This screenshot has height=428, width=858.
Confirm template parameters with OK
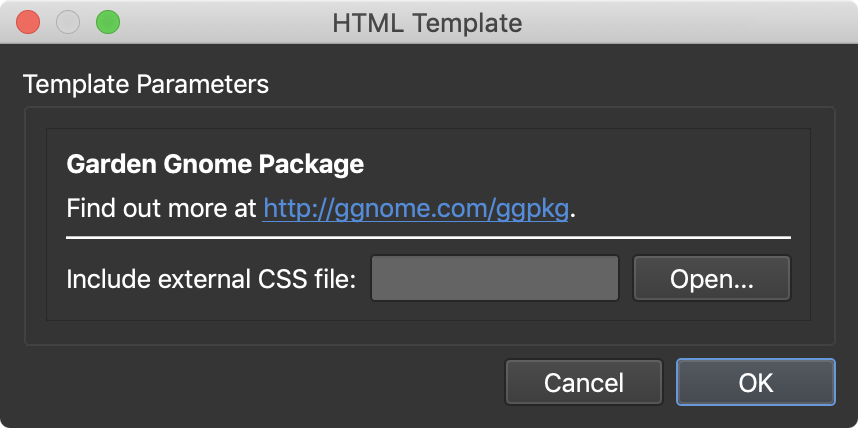point(755,382)
